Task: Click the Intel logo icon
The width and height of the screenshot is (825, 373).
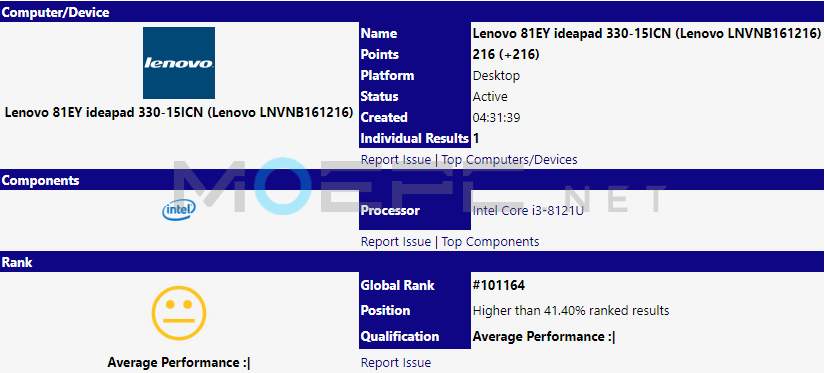Action: click(x=179, y=210)
